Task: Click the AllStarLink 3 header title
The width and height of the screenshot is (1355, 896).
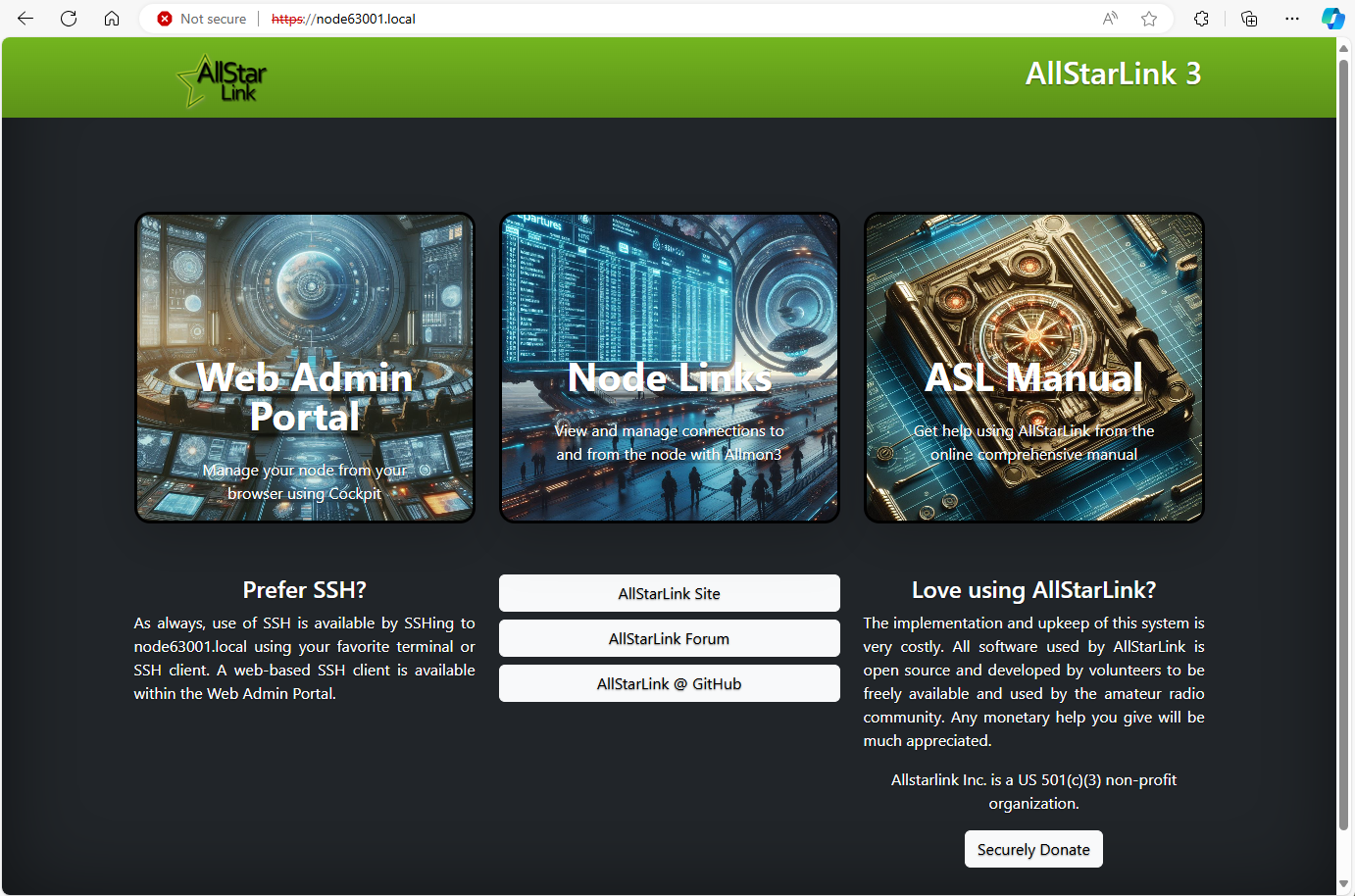Action: (x=1113, y=74)
